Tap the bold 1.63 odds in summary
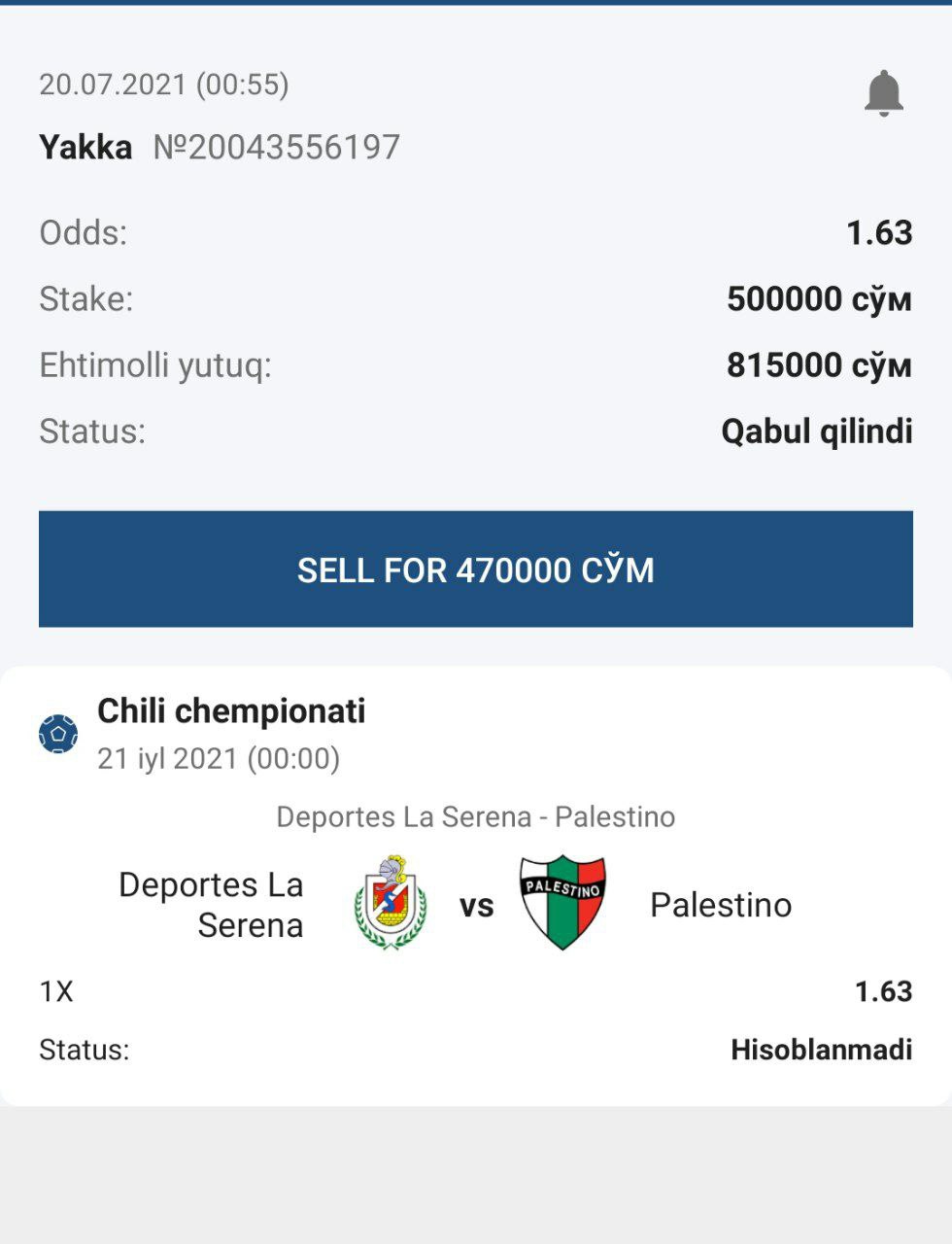 pyautogui.click(x=879, y=232)
